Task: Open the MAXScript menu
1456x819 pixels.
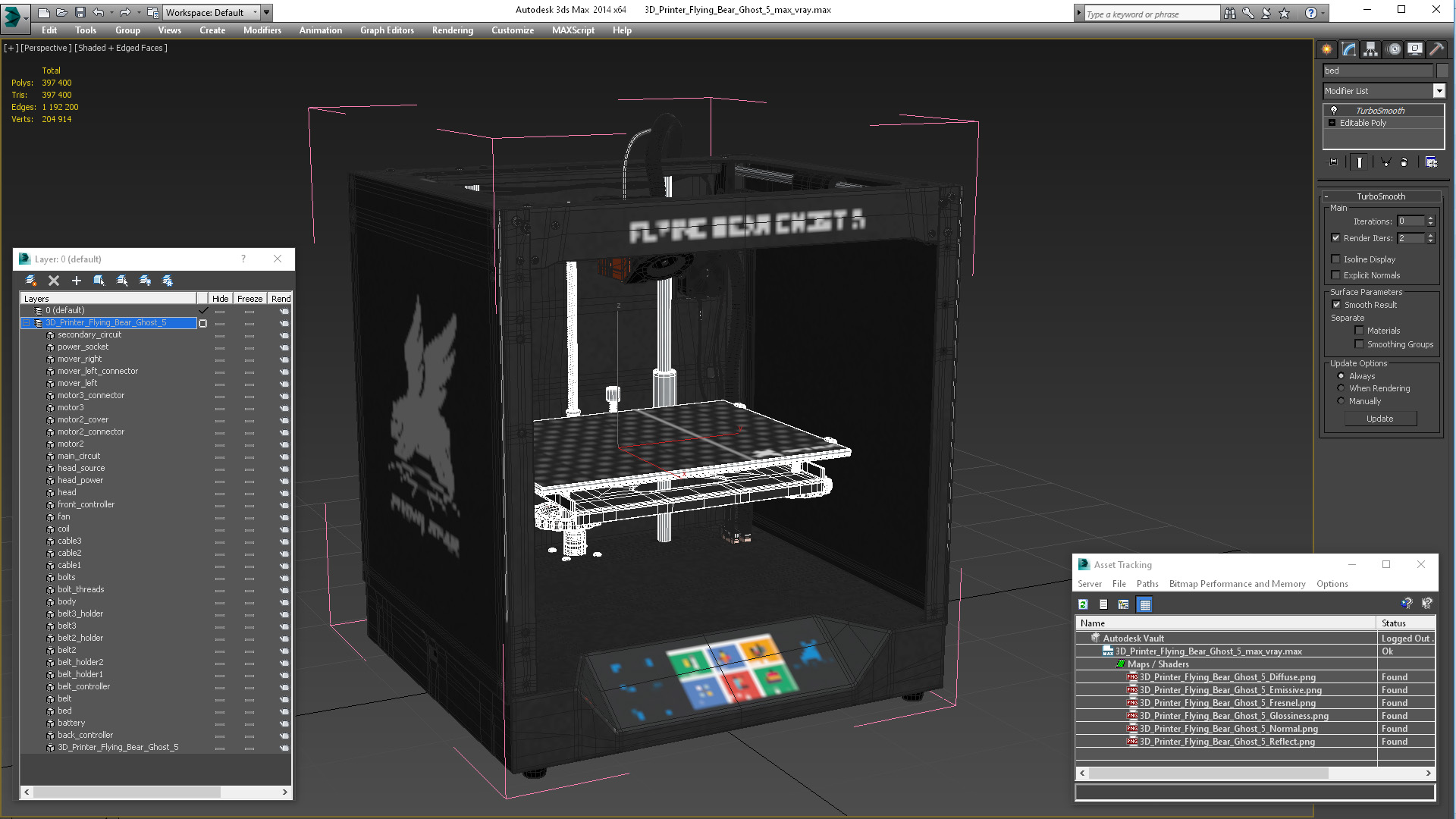Action: (x=573, y=30)
